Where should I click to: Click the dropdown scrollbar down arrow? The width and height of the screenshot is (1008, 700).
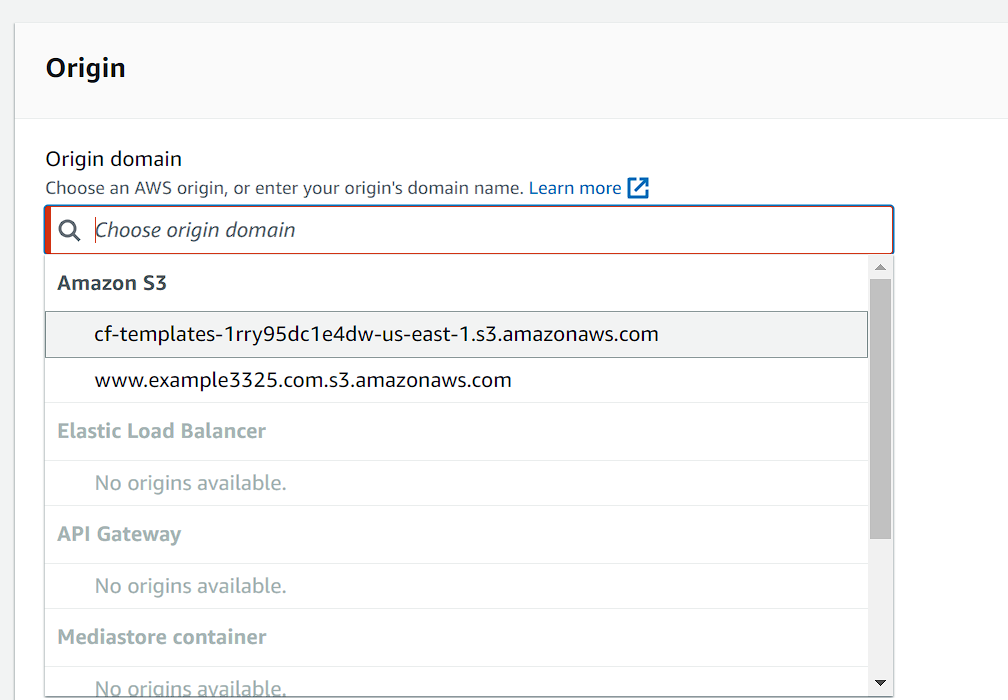tap(881, 683)
